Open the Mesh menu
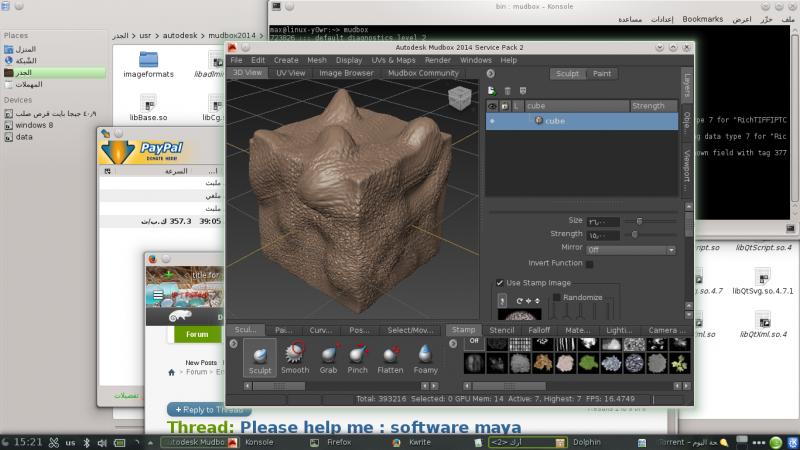Image resolution: width=800 pixels, height=450 pixels. click(317, 60)
